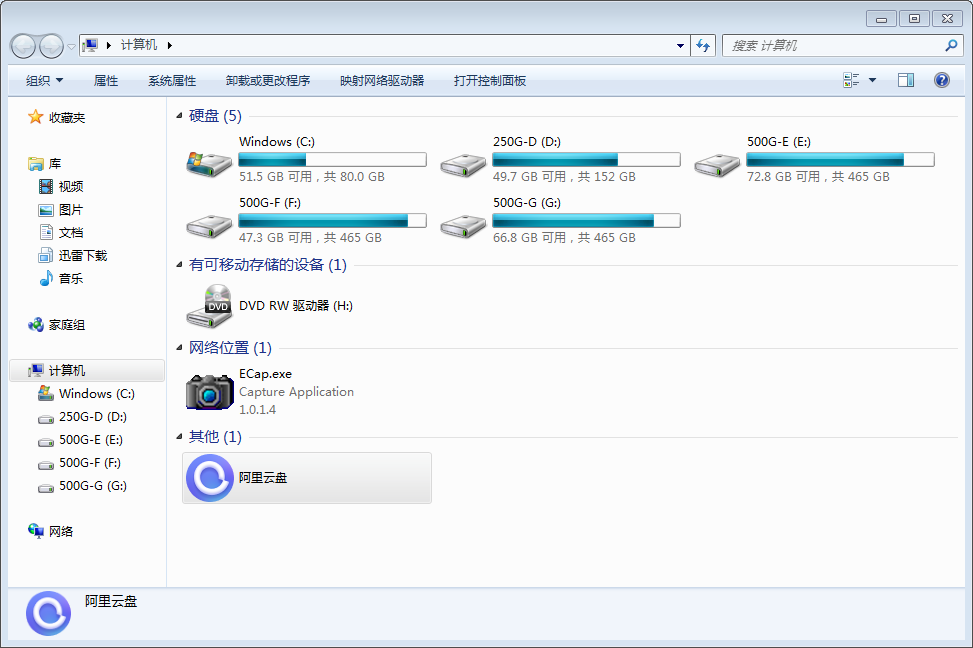973x648 pixels.
Task: Open the DVD RW drive (H:)
Action: [x=209, y=306]
